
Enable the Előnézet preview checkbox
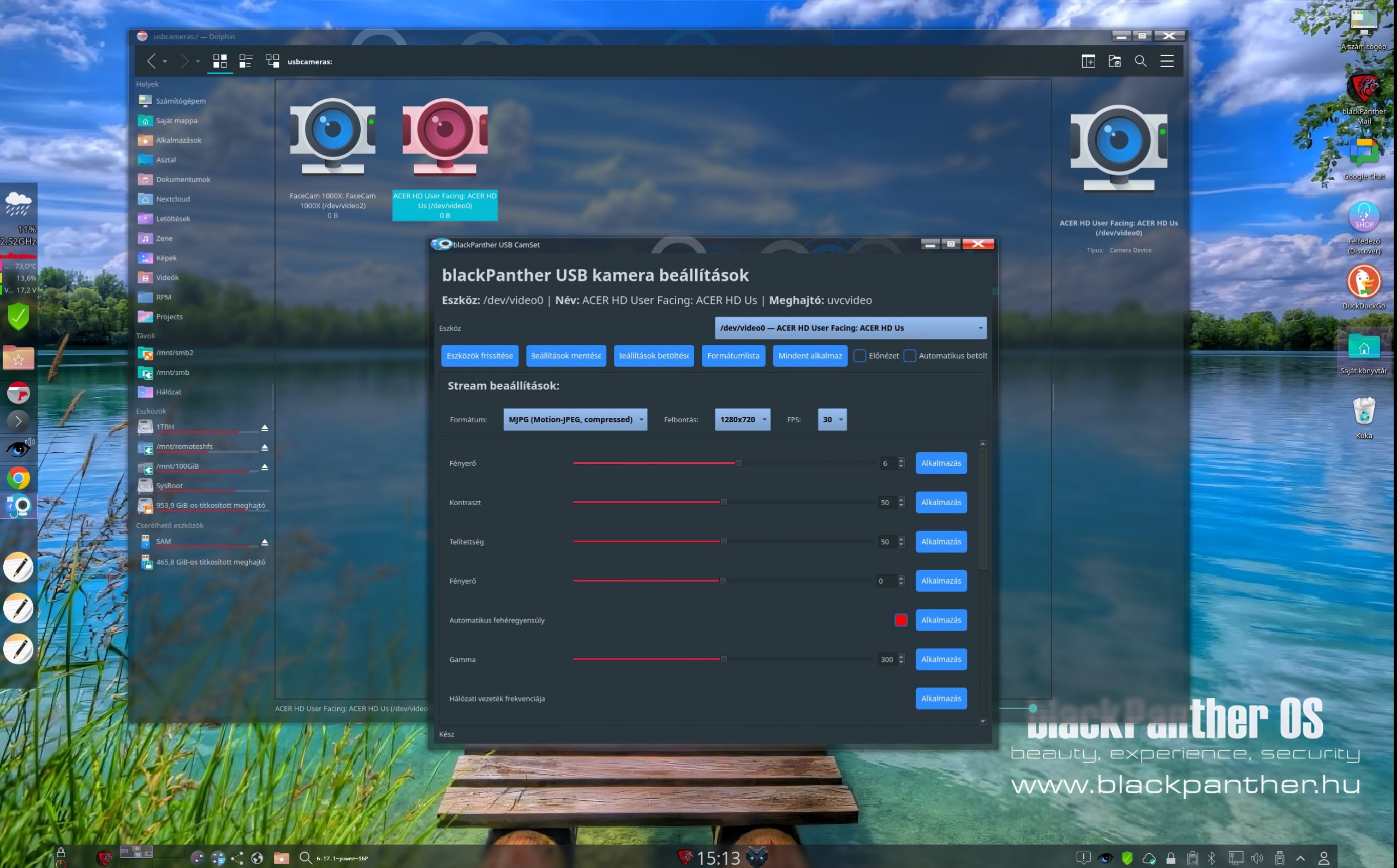(859, 356)
